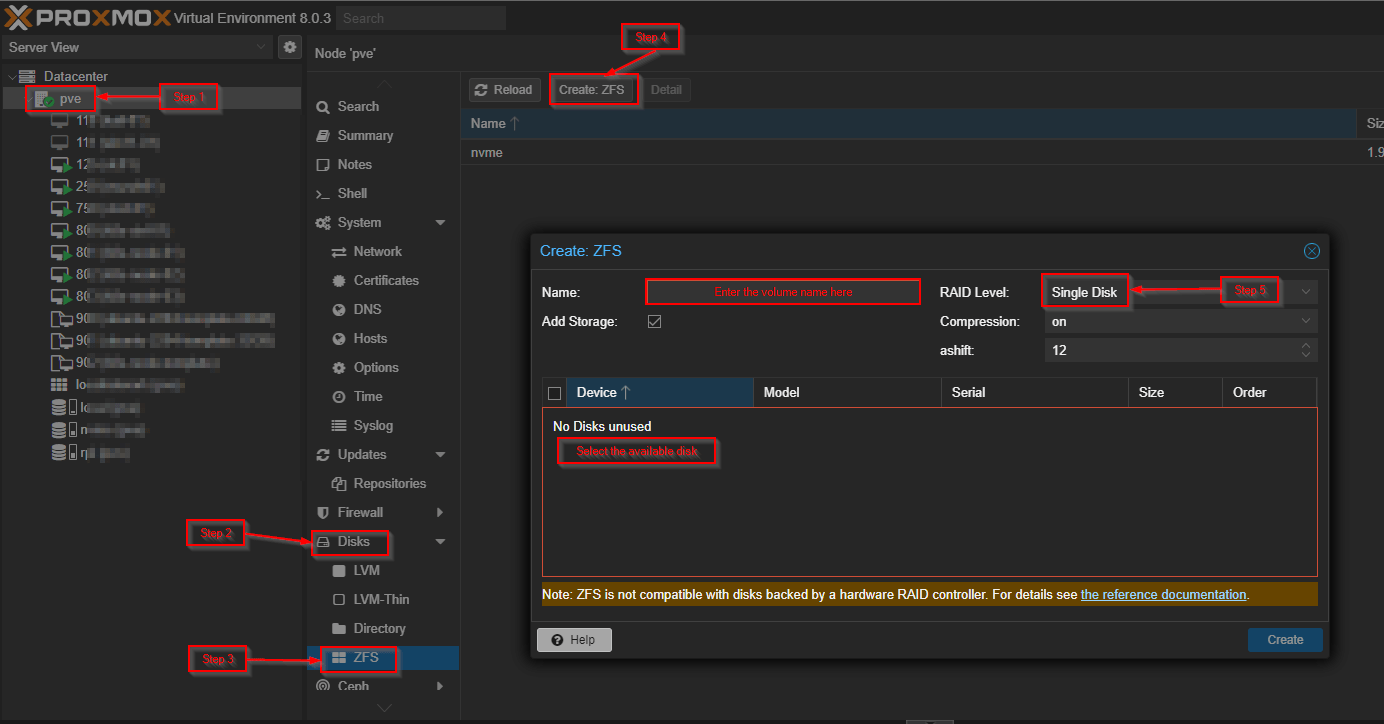
Task: Click the Create button in dialog
Action: (1285, 640)
